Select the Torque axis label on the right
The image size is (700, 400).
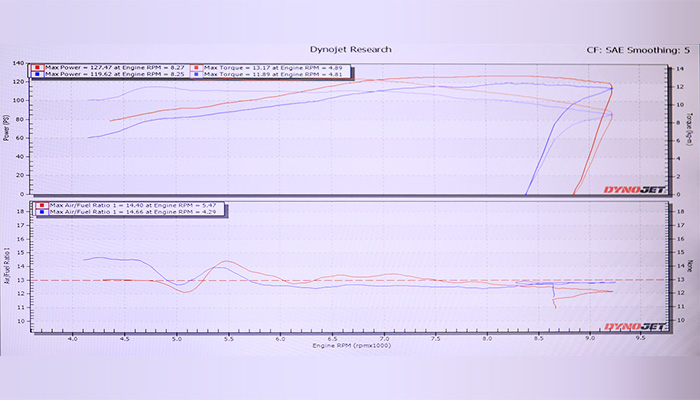(x=690, y=127)
